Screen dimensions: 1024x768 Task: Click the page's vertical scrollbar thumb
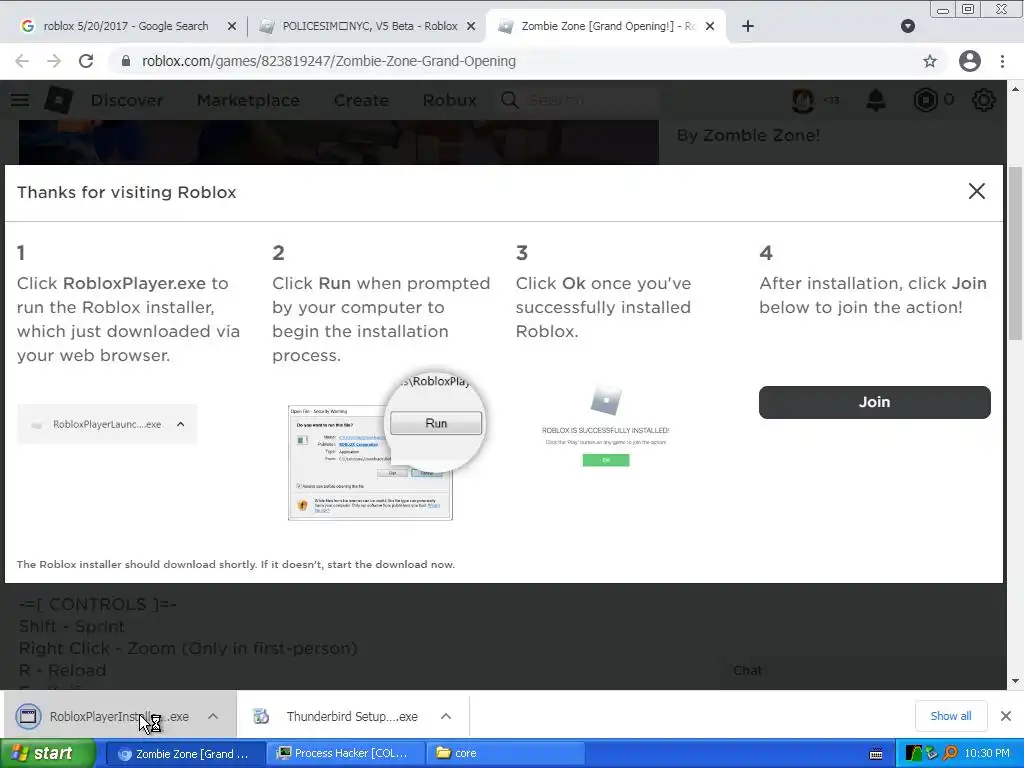click(1015, 253)
